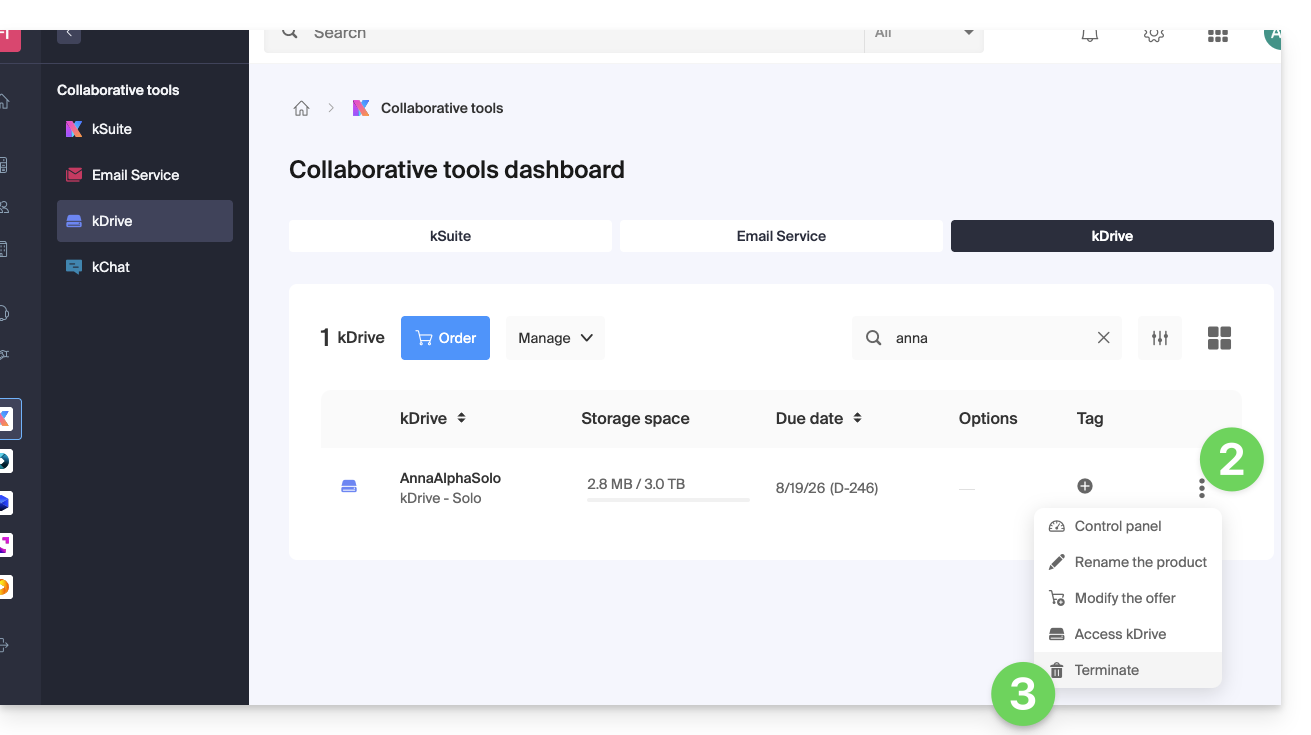This screenshot has height=735, width=1311.
Task: Switch to the kSuite tab
Action: 450,236
